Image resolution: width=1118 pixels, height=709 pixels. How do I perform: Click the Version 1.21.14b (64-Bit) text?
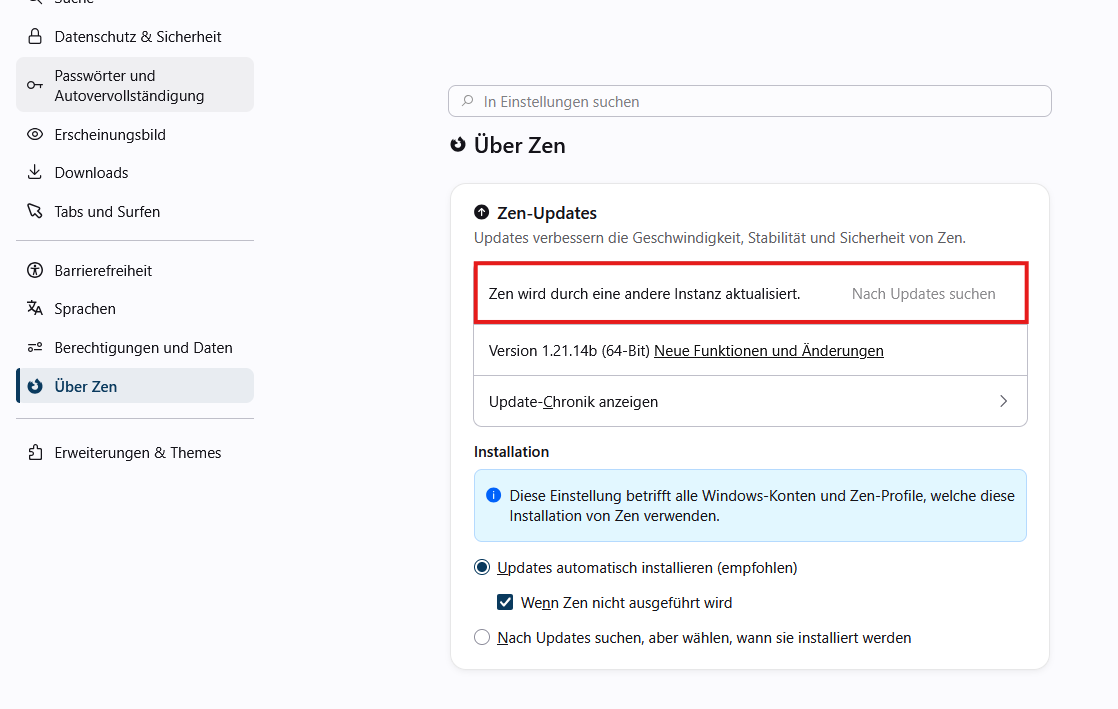coord(570,351)
